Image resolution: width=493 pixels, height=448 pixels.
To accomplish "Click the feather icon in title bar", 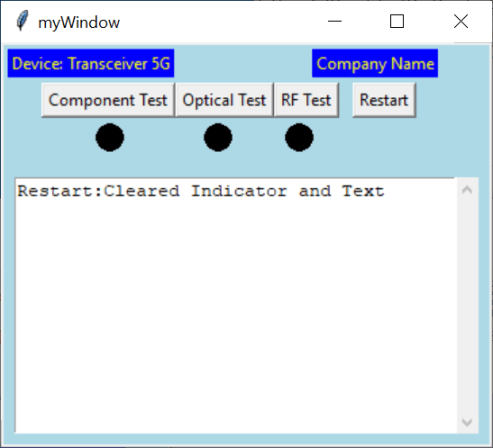I will [x=22, y=21].
